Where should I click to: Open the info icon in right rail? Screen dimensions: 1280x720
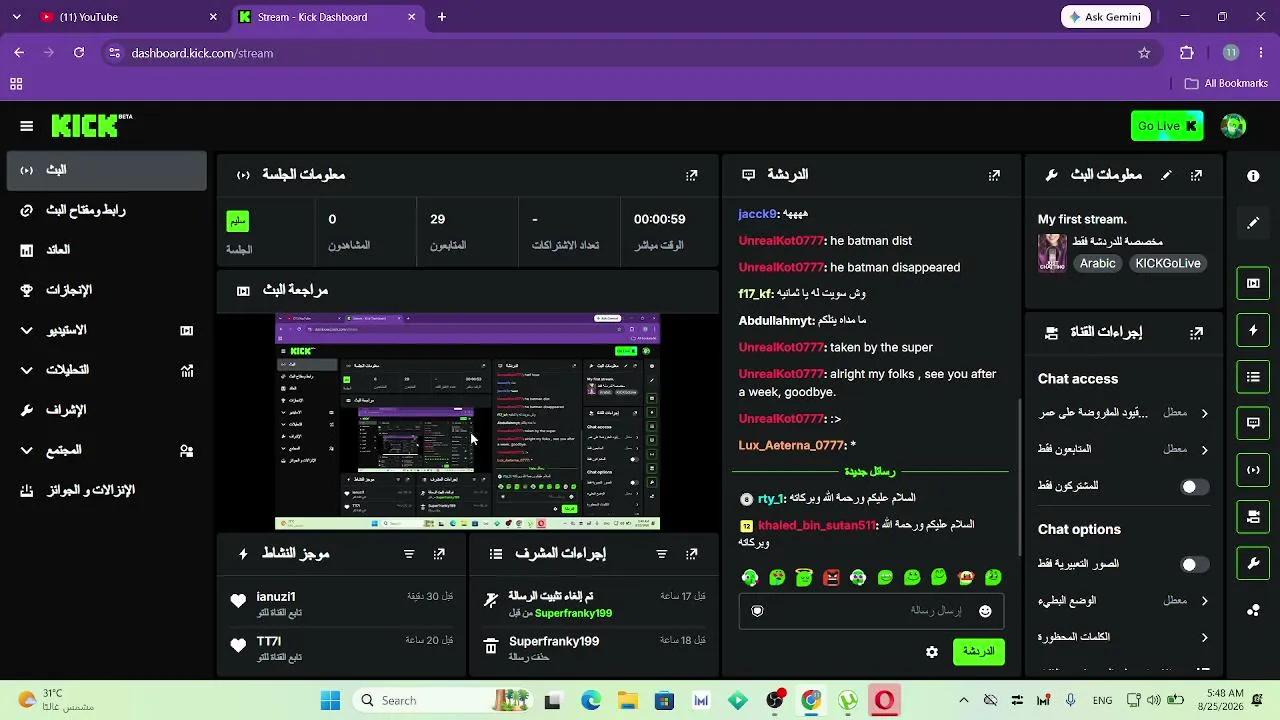click(x=1253, y=176)
